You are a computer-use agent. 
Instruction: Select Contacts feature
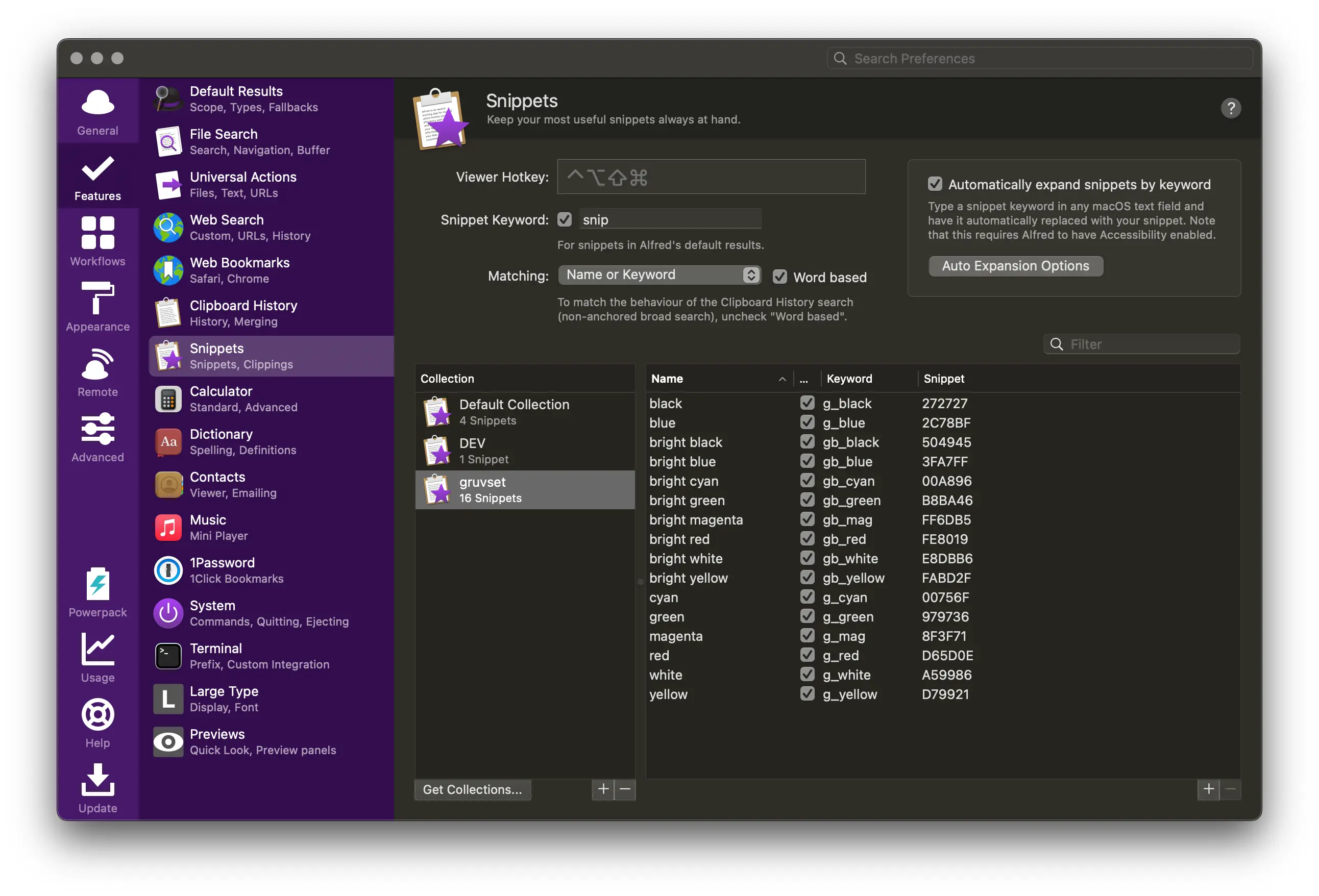[x=271, y=485]
